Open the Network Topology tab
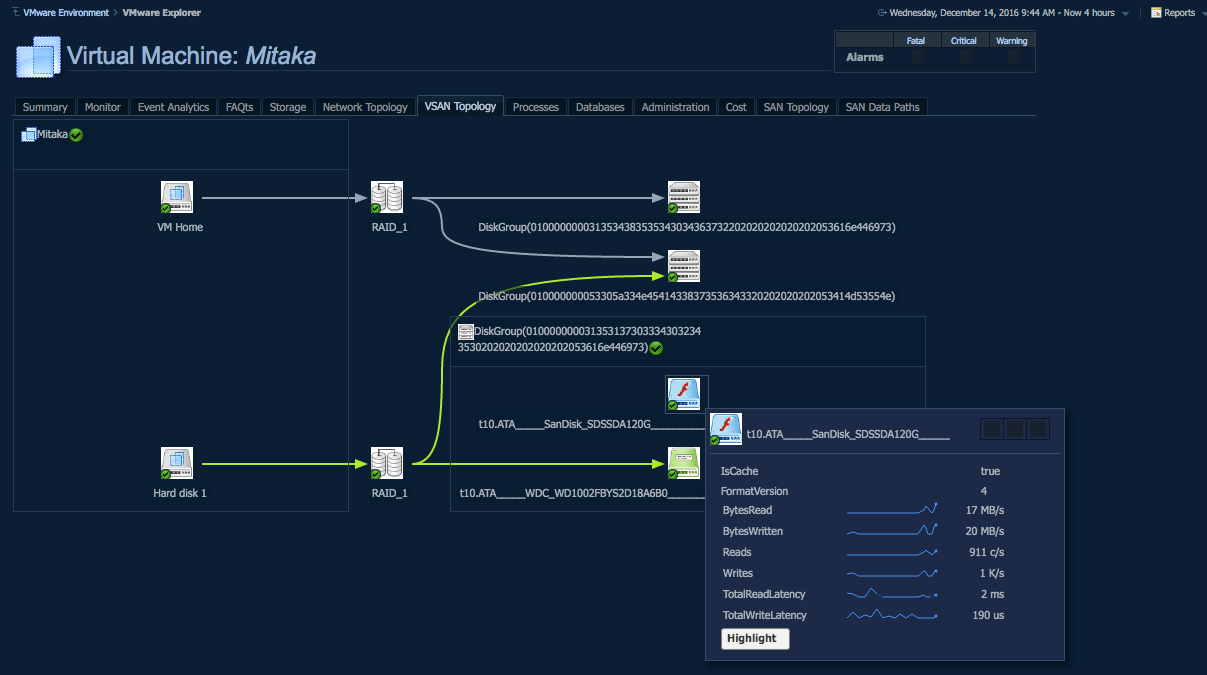Image resolution: width=1207 pixels, height=675 pixels. click(365, 107)
